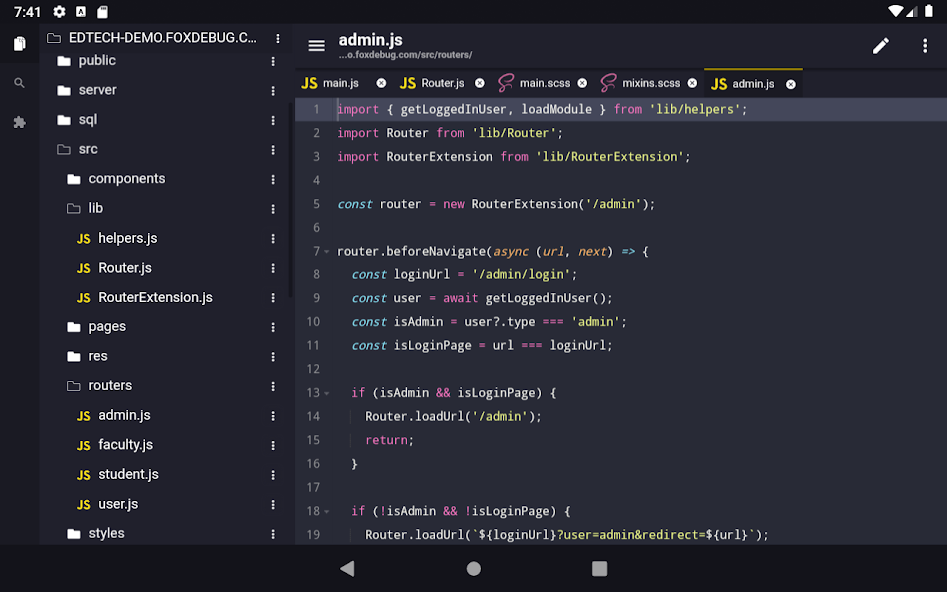Open options menu for helpers.js
Viewport: 947px width, 592px height.
click(x=273, y=239)
